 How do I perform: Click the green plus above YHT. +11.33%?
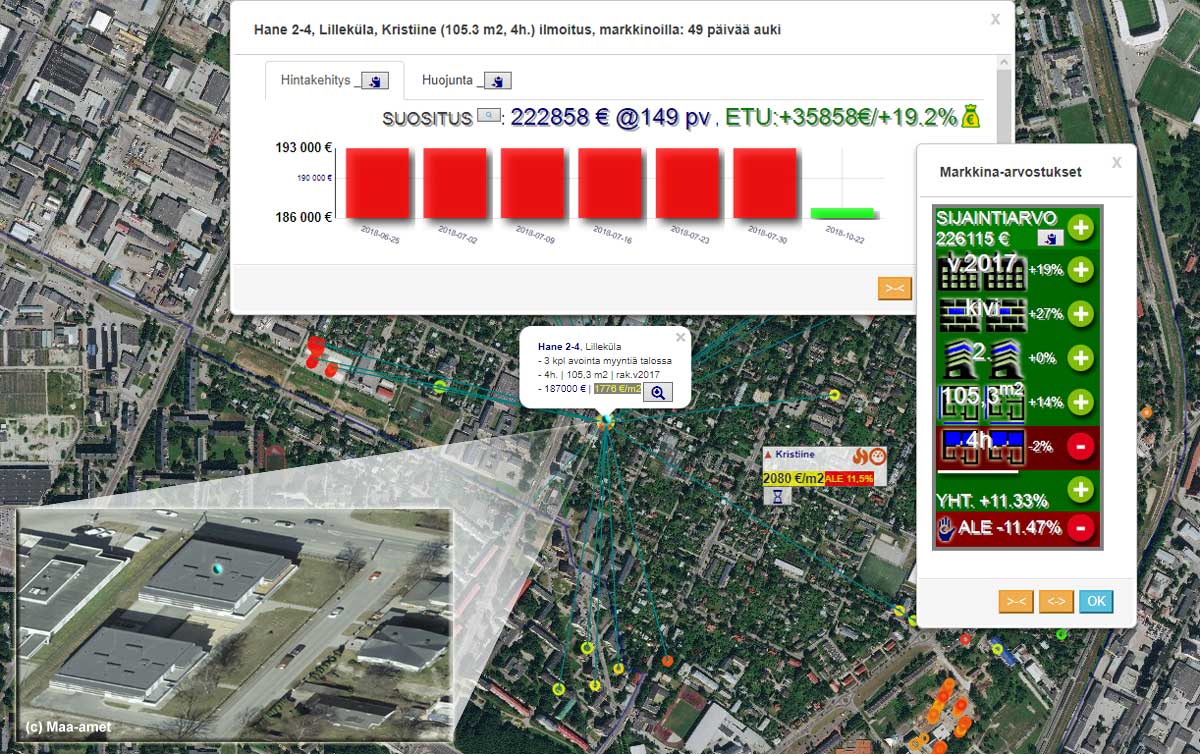click(x=1080, y=489)
